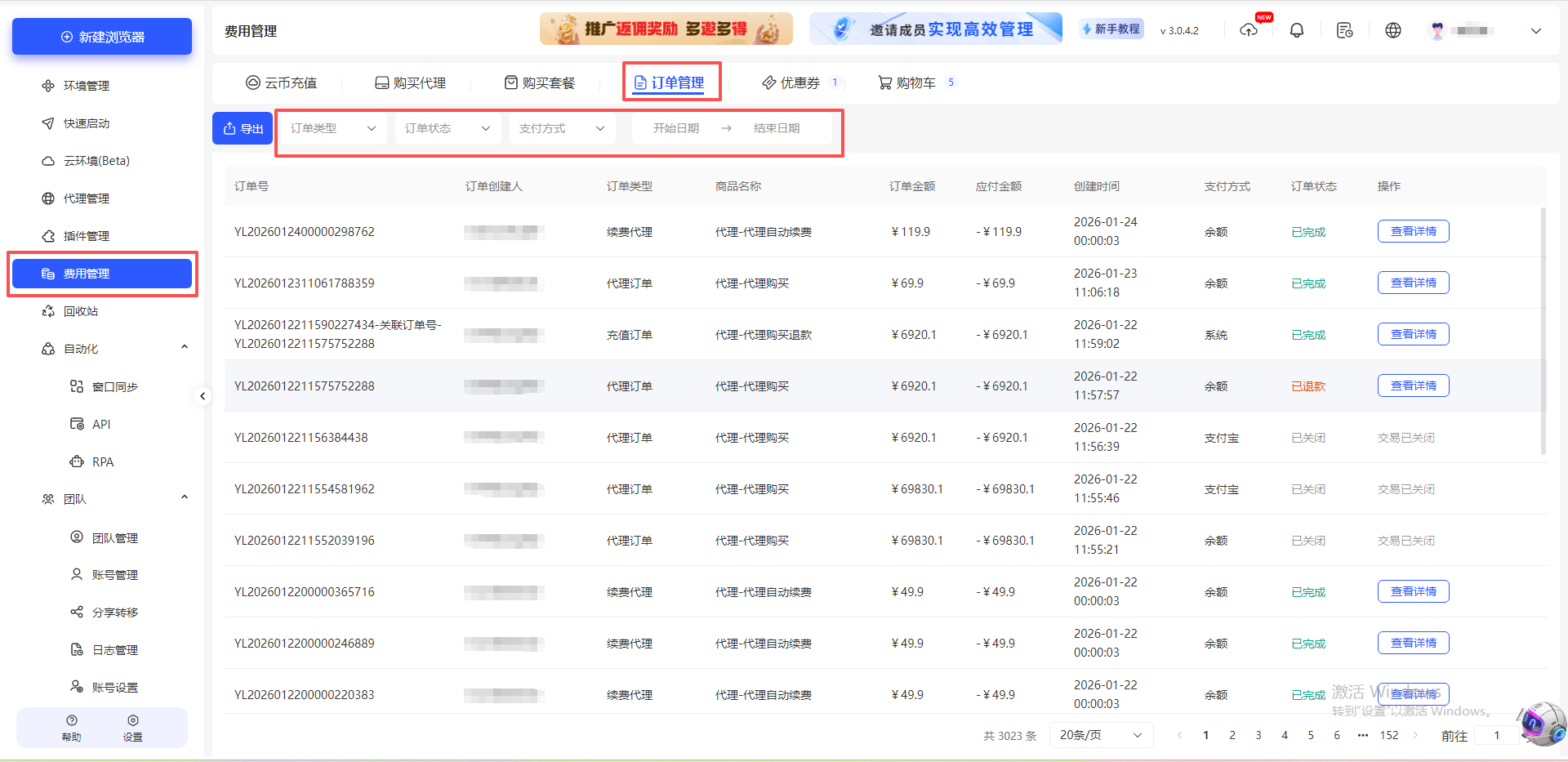Switch to the 购物车 shopping cart tab
This screenshot has width=1568, height=762.
coord(916,82)
